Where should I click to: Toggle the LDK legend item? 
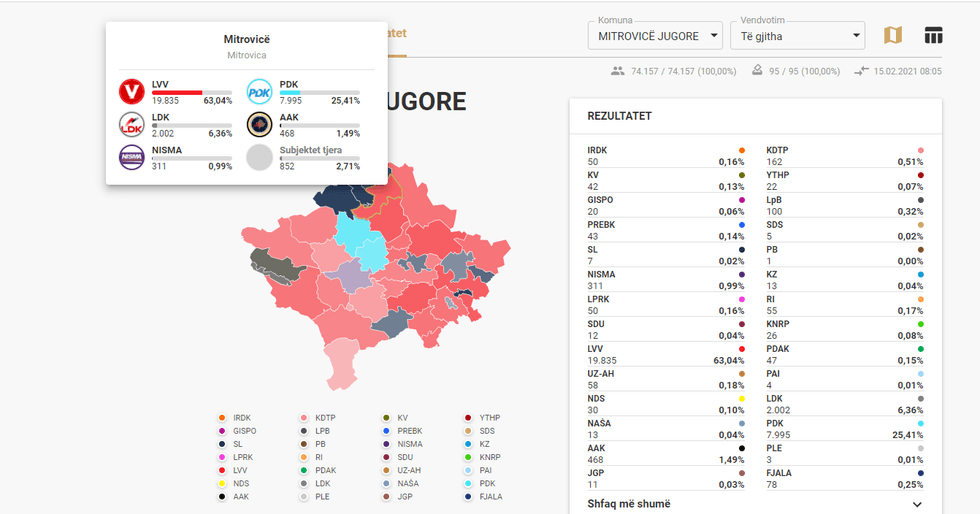point(322,483)
